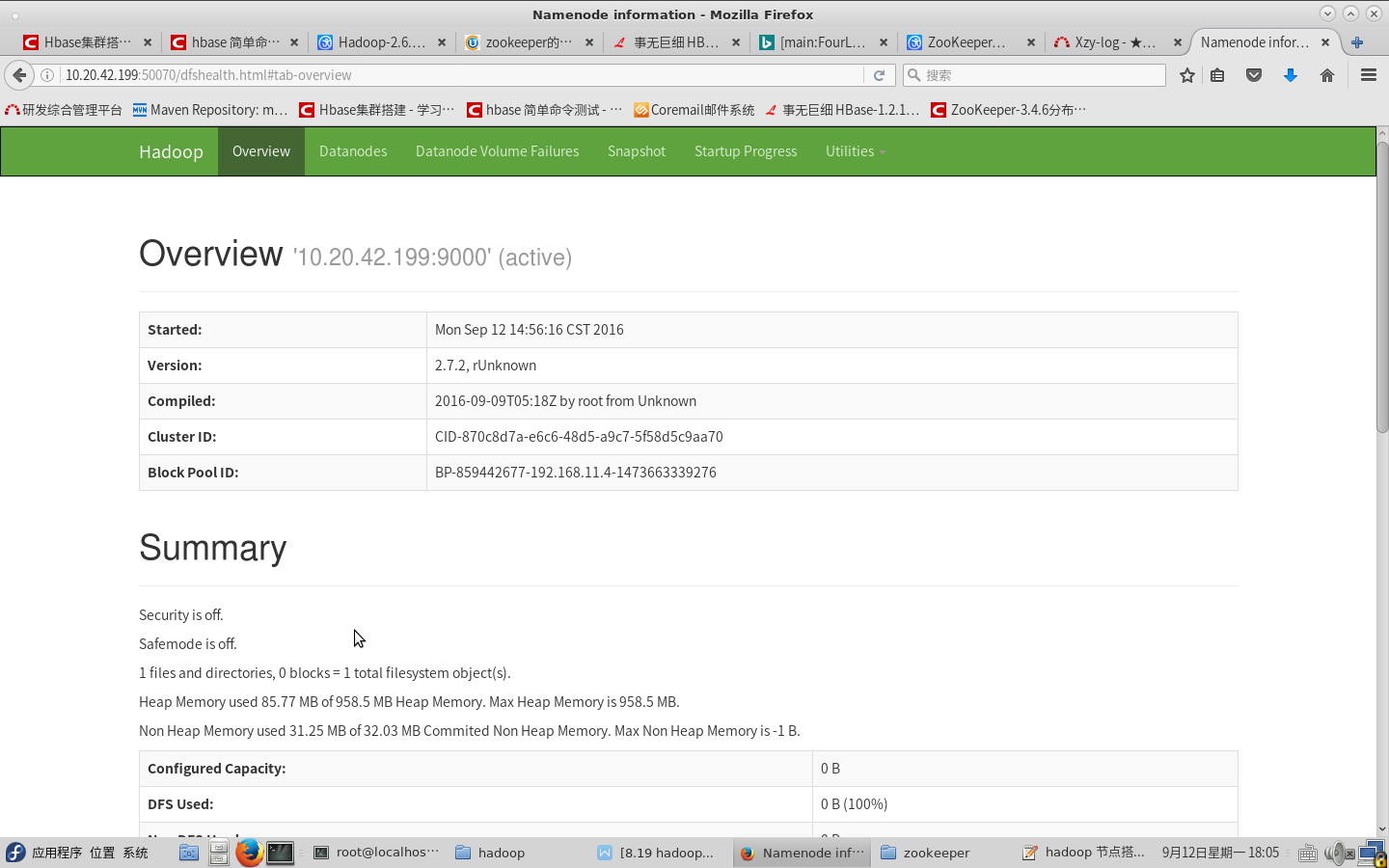Click the Configured Capacity value 0 B
Screen dimensions: 1389x868
(x=831, y=769)
